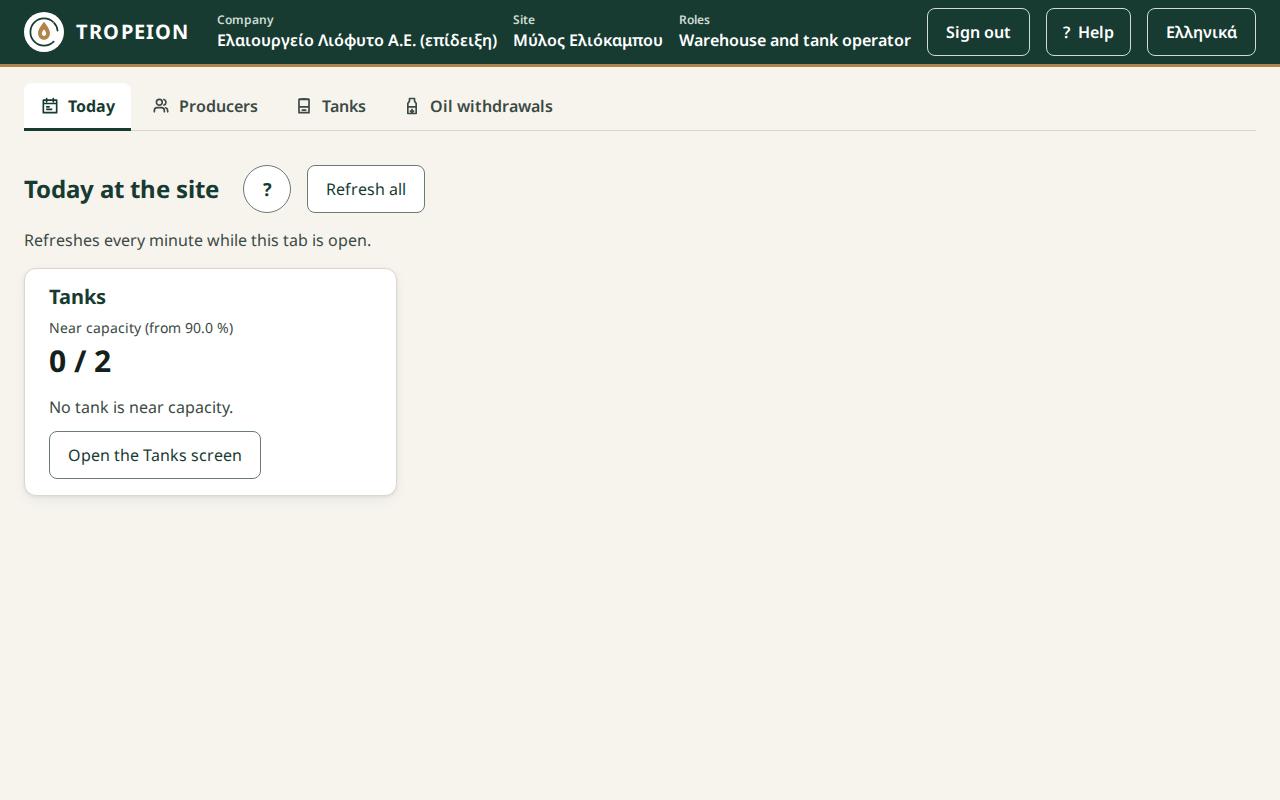The height and width of the screenshot is (800, 1280).
Task: Open the Tanks screen from the card
Action: tap(155, 455)
